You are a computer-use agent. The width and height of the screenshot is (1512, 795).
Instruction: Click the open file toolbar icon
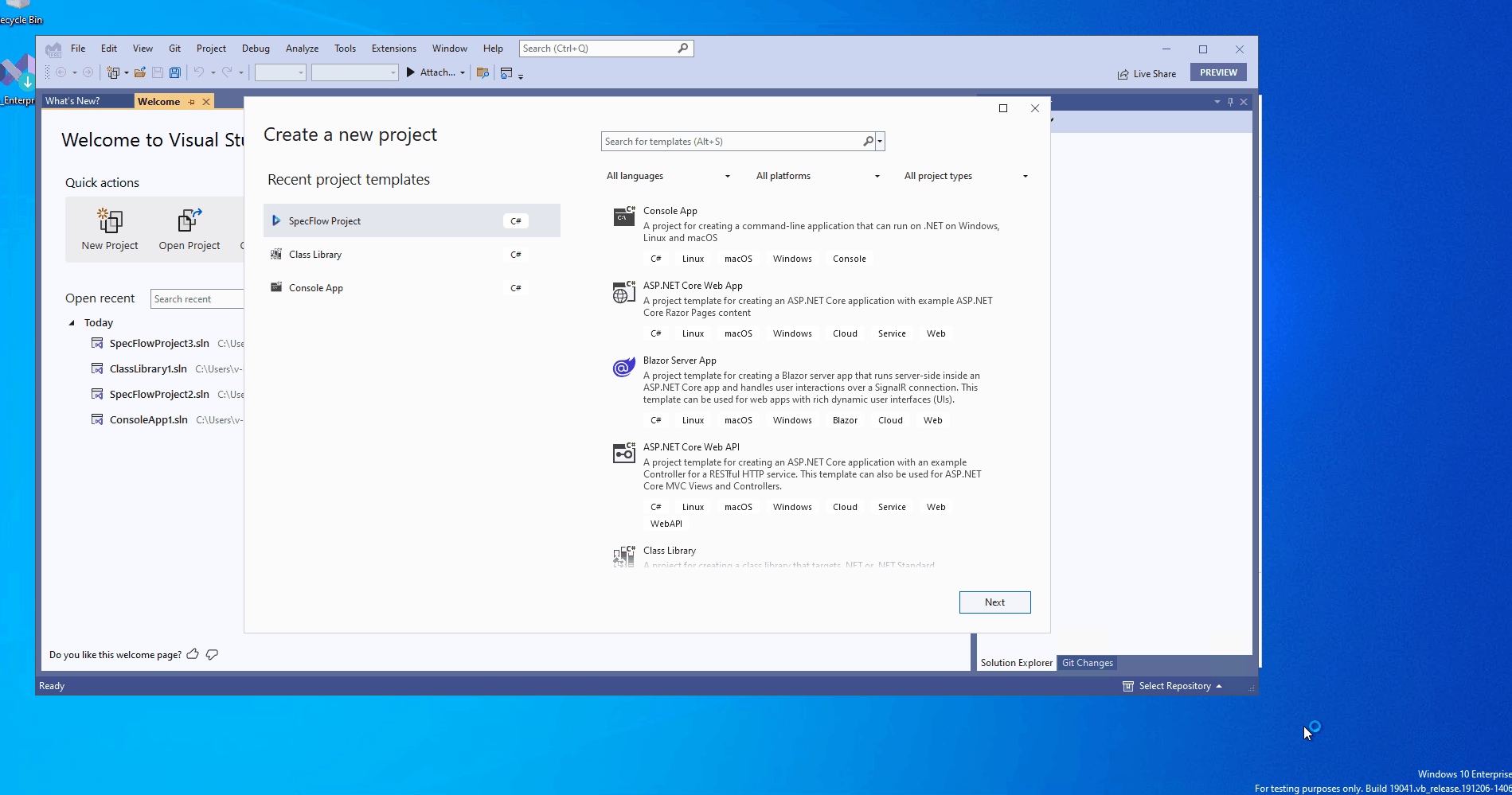(x=140, y=72)
